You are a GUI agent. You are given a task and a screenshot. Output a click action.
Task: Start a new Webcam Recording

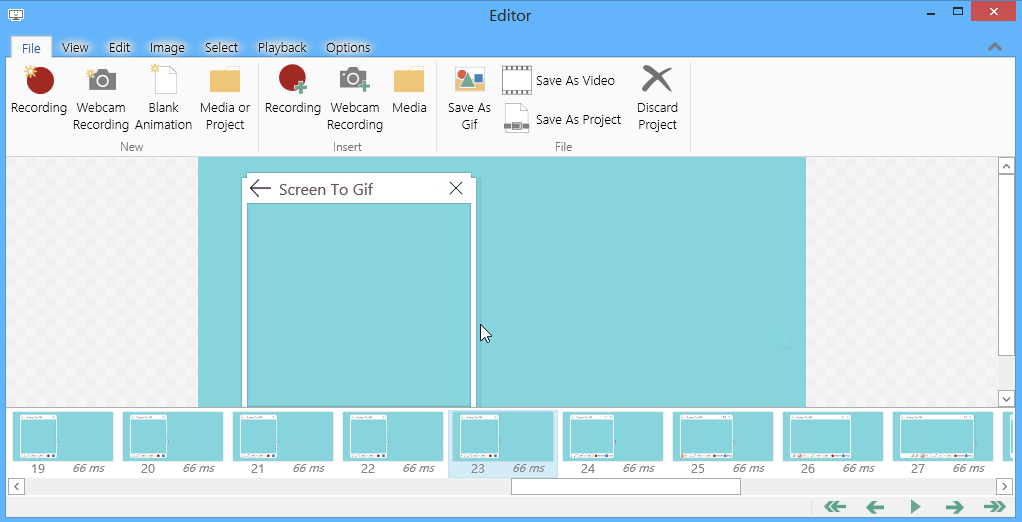(x=100, y=98)
